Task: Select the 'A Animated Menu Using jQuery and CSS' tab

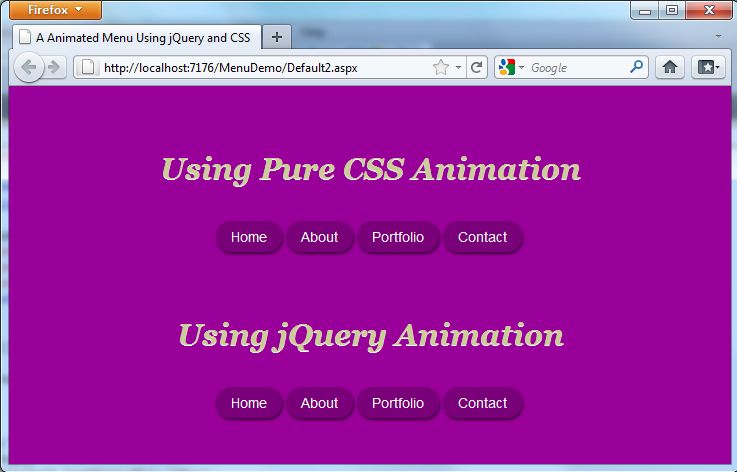Action: [x=137, y=37]
